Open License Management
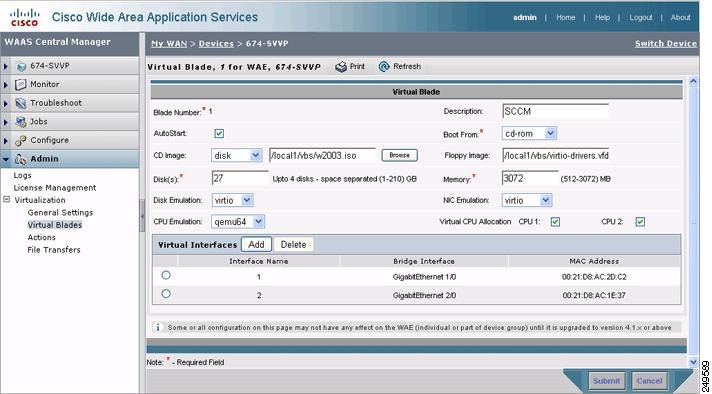This screenshot has width=712, height=394. 54,187
